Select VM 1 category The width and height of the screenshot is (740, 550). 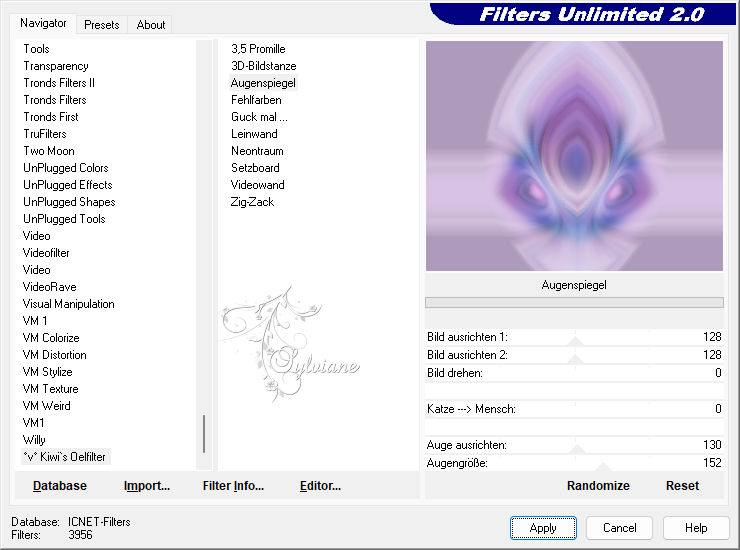35,321
